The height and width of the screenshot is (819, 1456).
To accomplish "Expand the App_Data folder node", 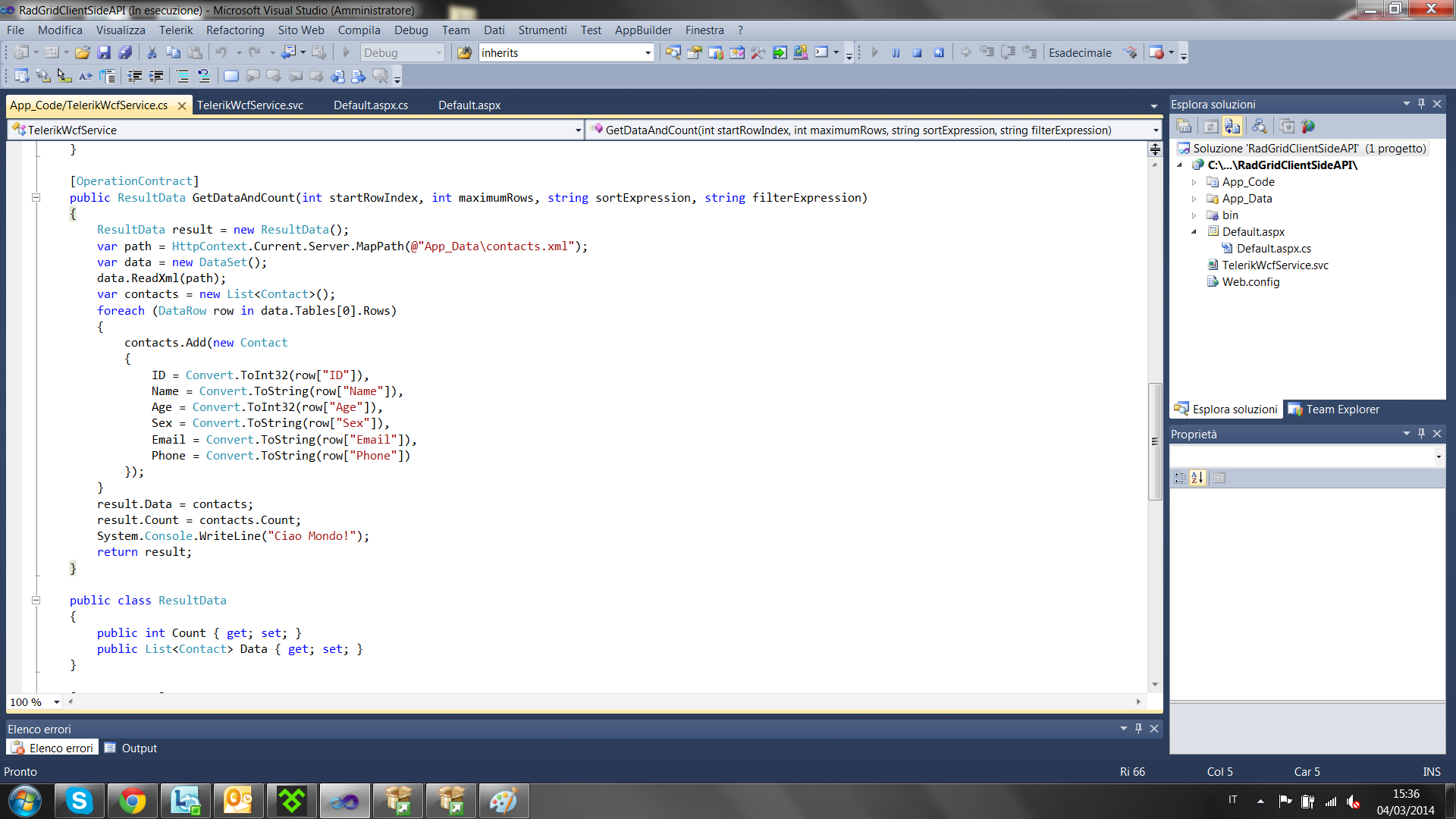I will click(x=1194, y=199).
